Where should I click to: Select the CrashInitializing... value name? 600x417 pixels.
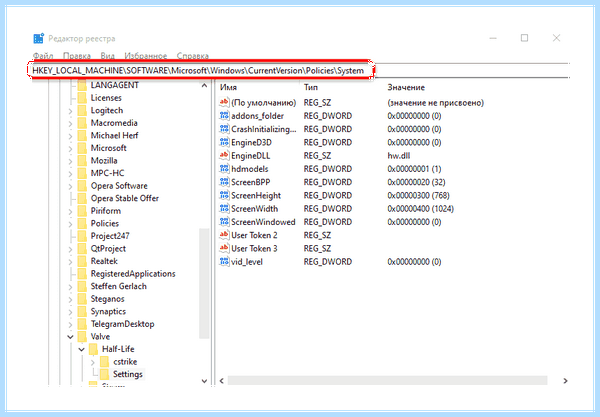tap(264, 129)
